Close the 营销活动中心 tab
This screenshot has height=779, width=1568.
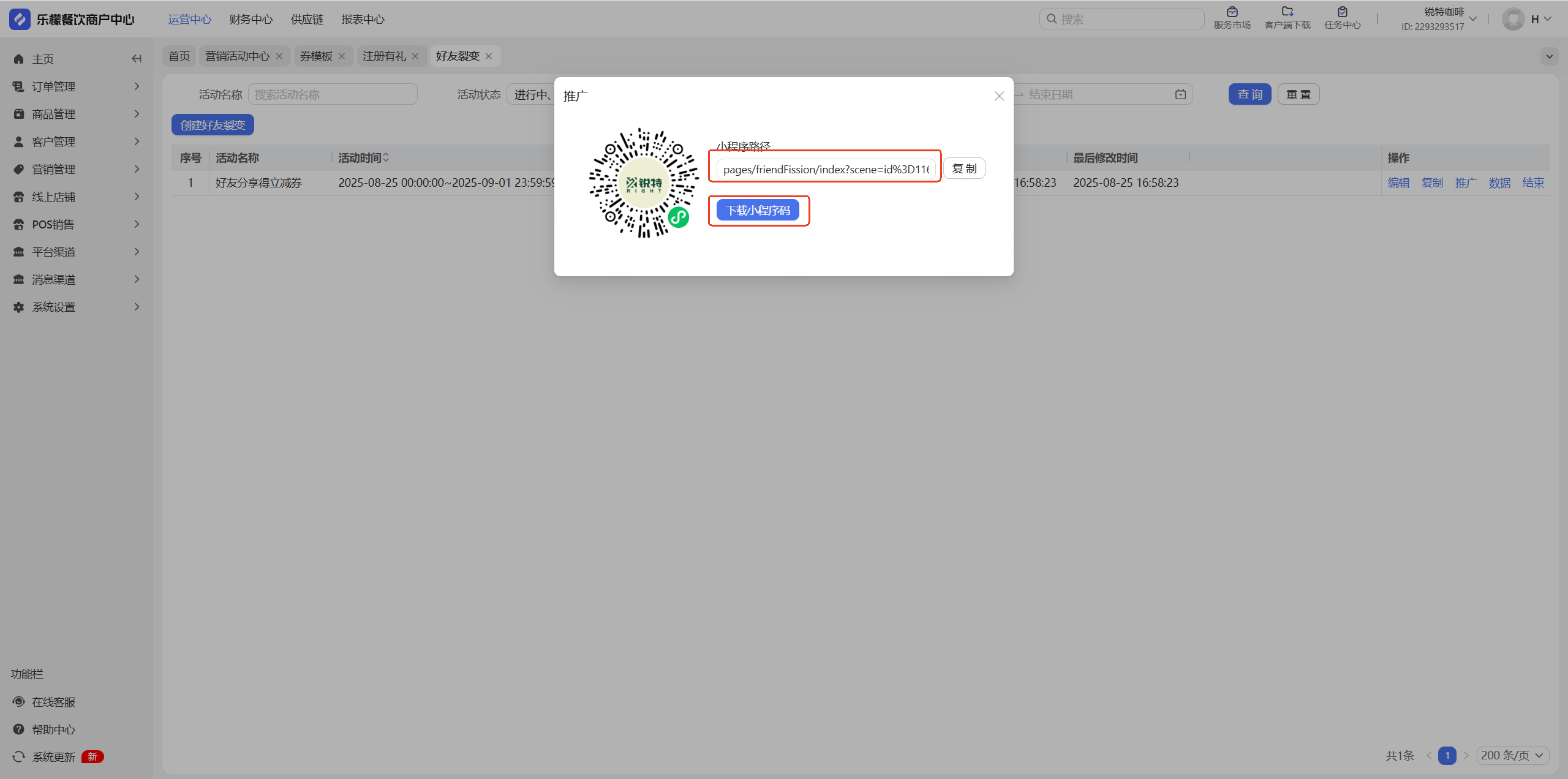[279, 56]
